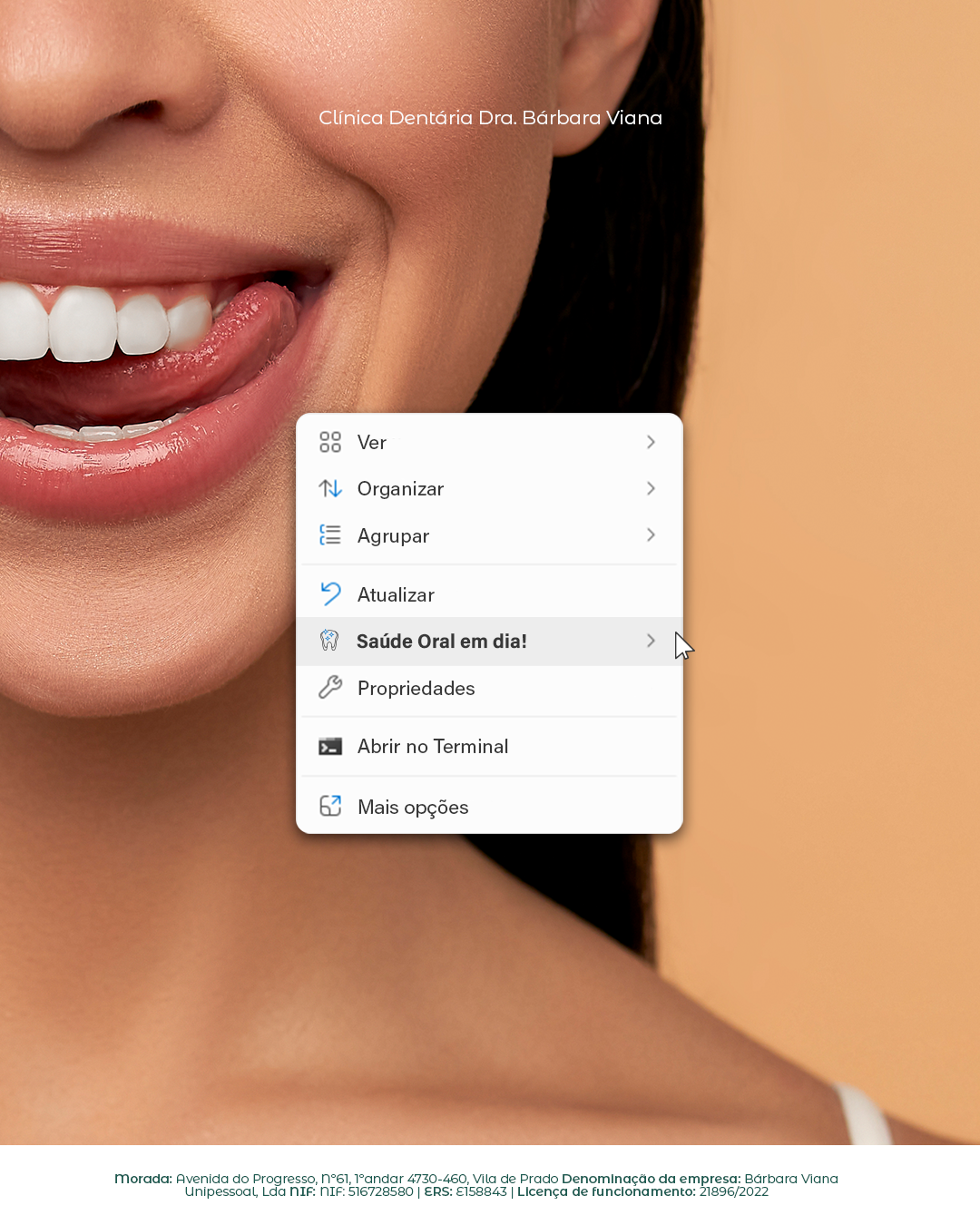Screen dimensions: 980x1225
Task: Click the tooth icon in the menu
Action: [x=329, y=641]
